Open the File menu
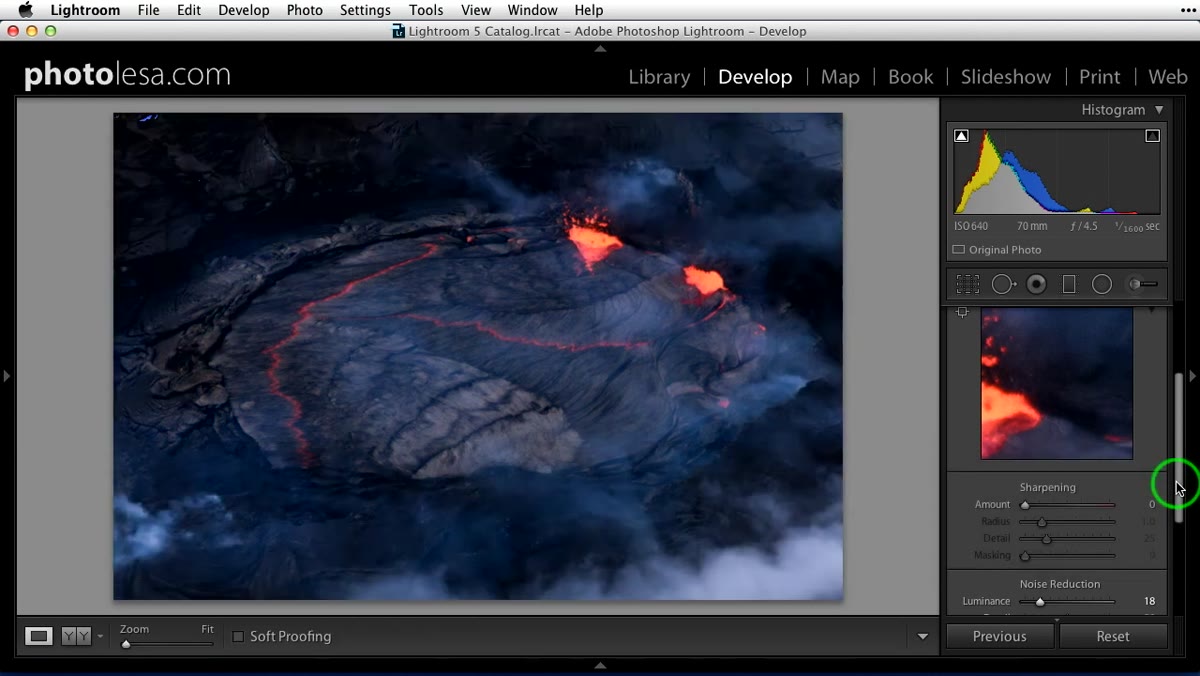 coord(148,10)
